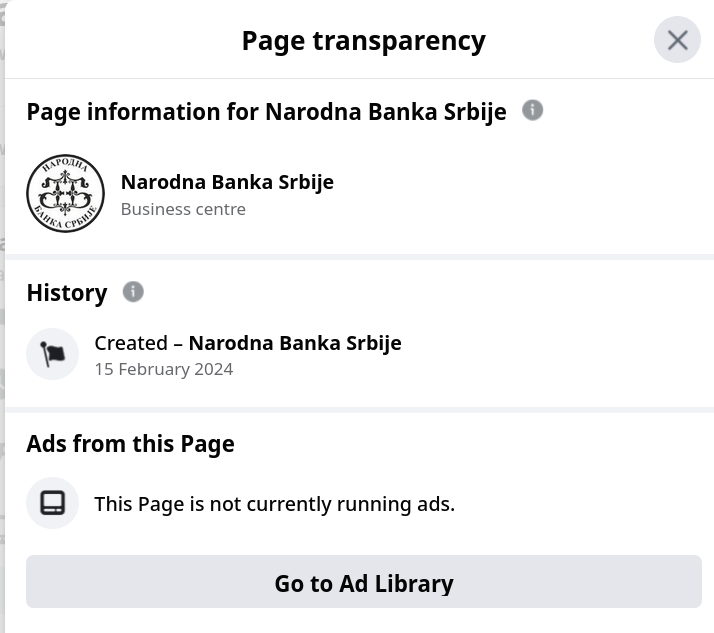
Task: Click the 15 February 2024 date
Action: click(164, 369)
